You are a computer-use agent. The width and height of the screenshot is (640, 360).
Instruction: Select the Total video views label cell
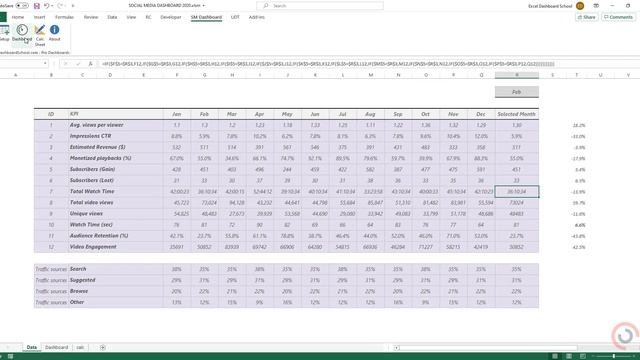116,202
